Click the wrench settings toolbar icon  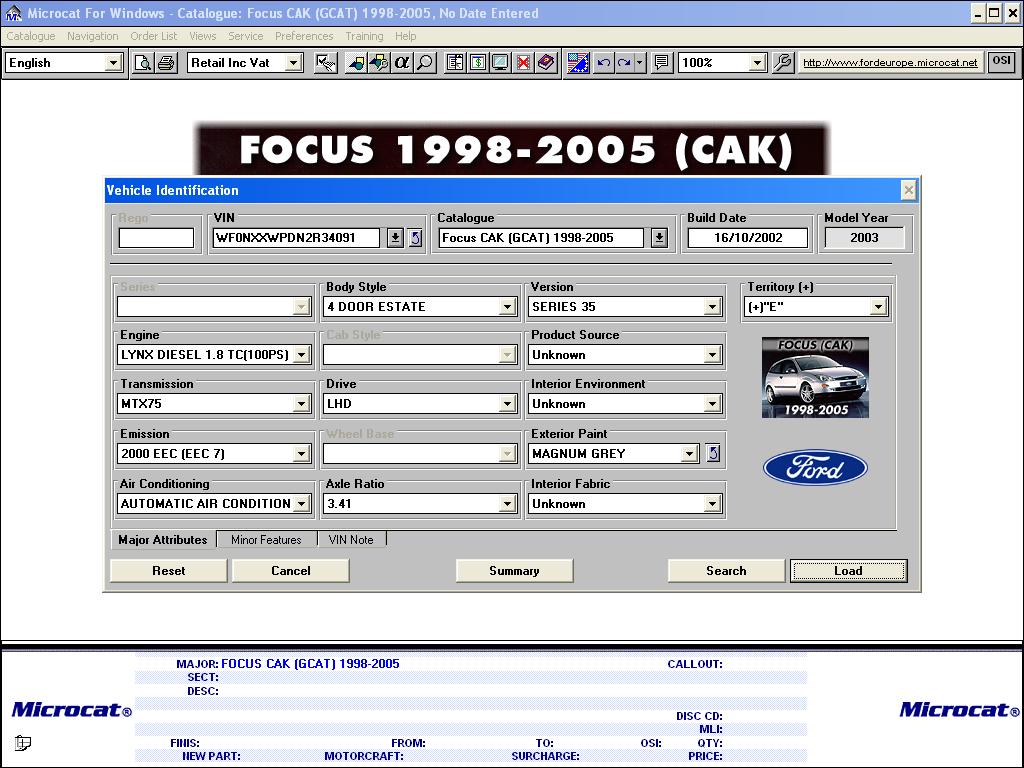[783, 62]
